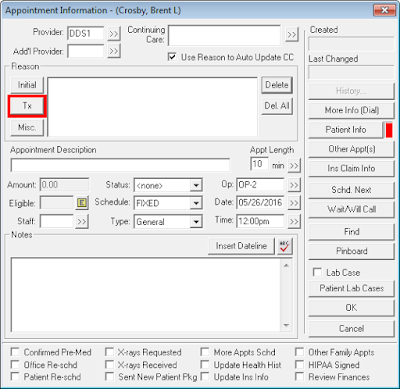Click into Appointment Description field

click(120, 165)
